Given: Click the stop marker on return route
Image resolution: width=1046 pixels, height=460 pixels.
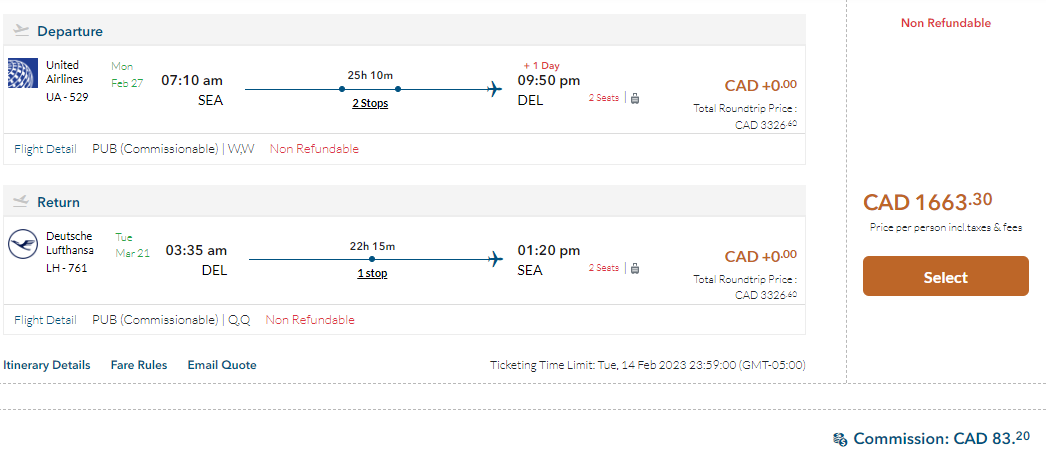Looking at the screenshot, I should click(372, 260).
